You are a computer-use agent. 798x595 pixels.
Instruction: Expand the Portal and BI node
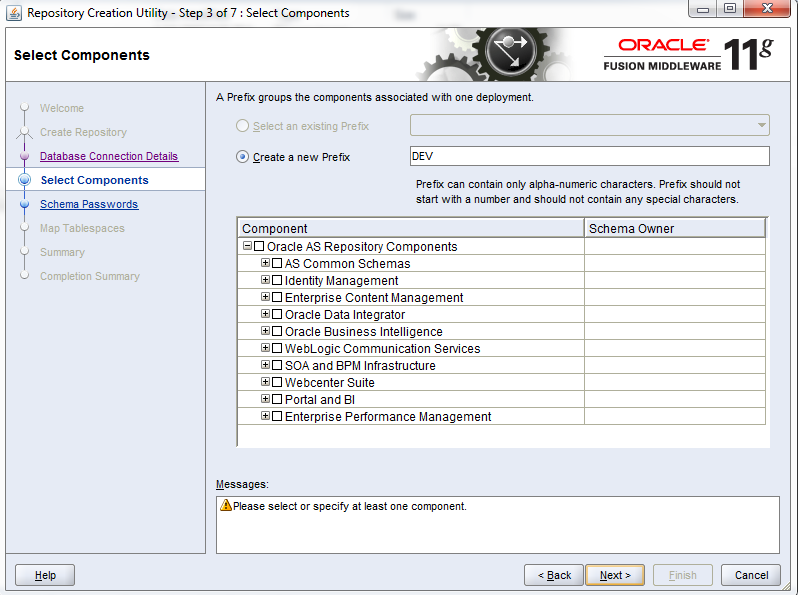pyautogui.click(x=265, y=399)
